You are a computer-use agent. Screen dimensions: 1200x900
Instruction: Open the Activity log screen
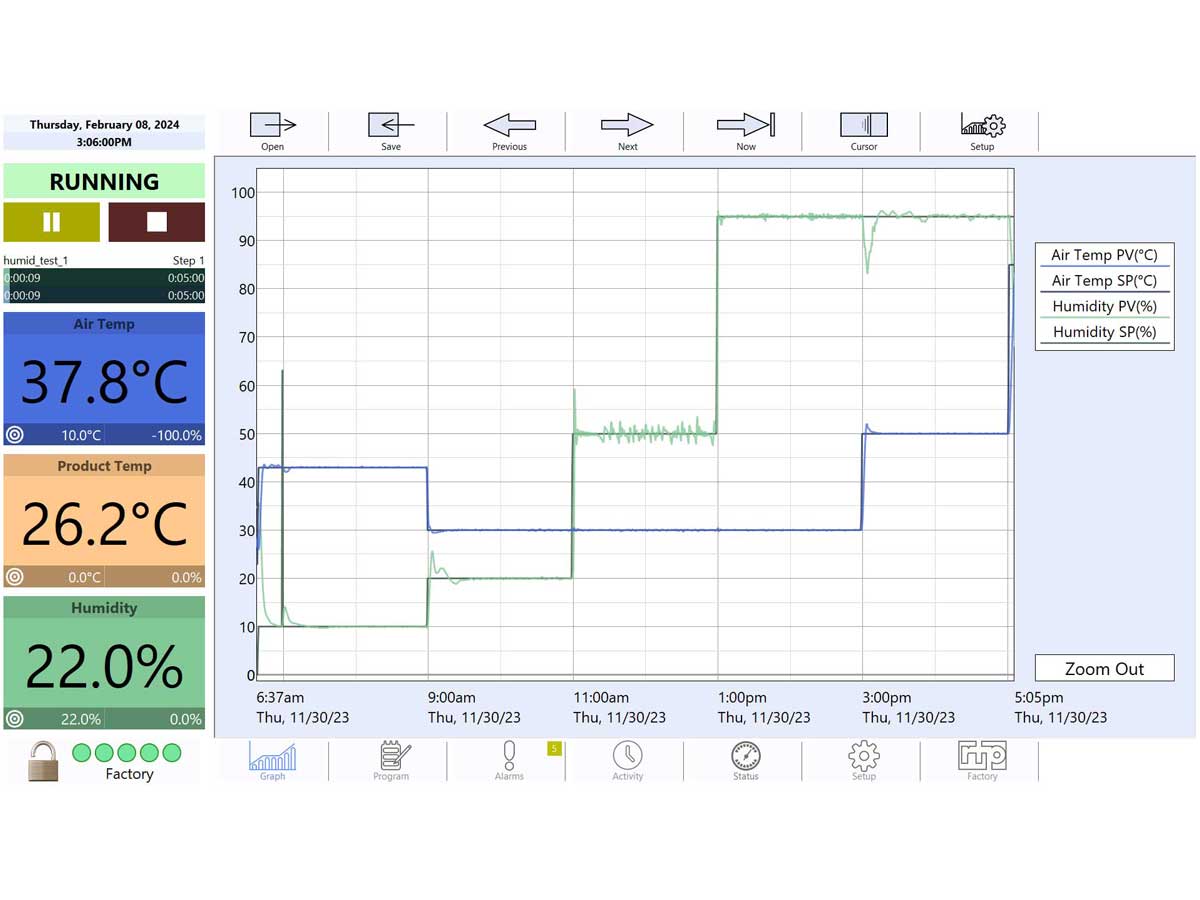point(627,760)
